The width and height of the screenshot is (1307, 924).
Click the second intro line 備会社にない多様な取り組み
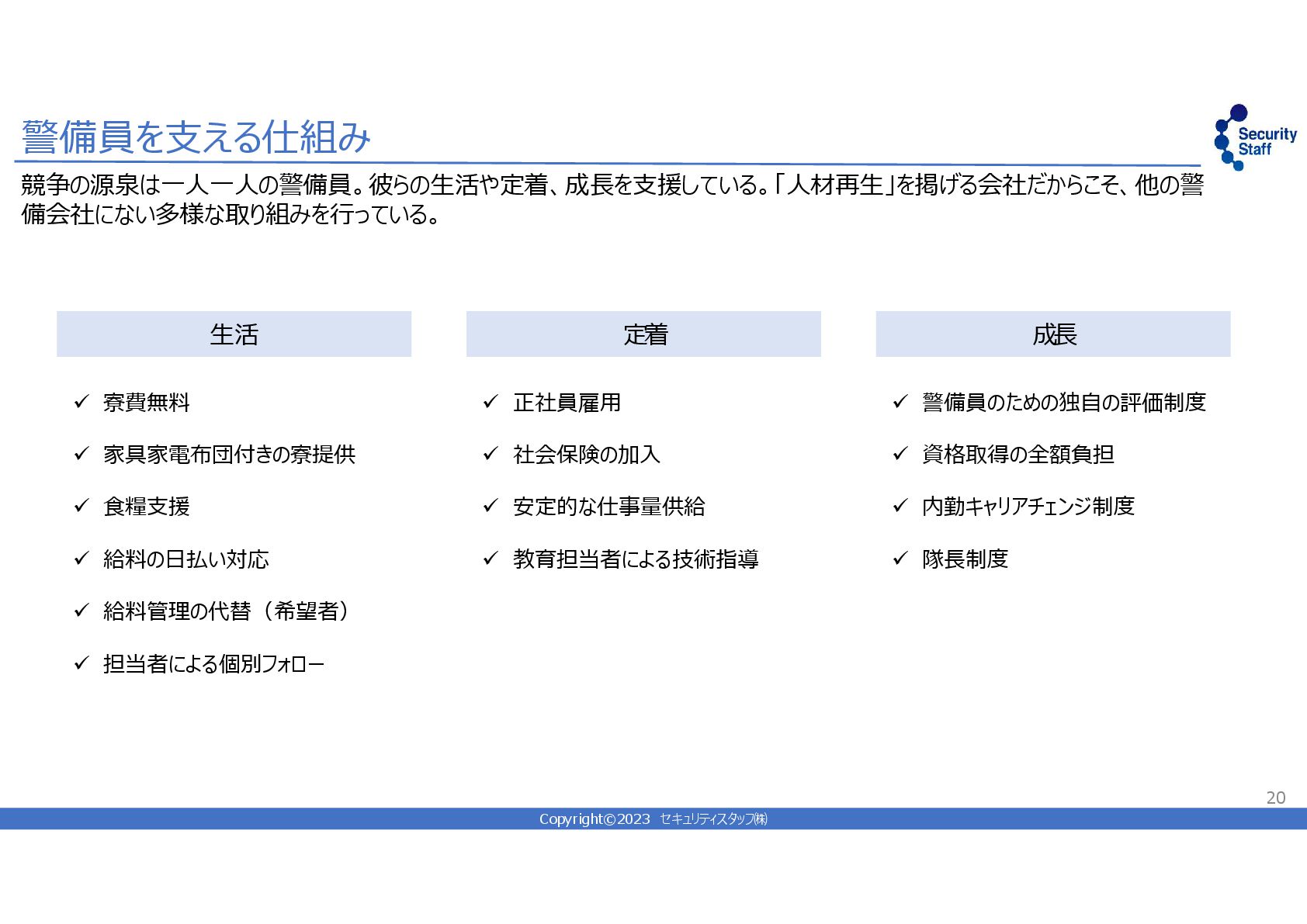pos(231,214)
